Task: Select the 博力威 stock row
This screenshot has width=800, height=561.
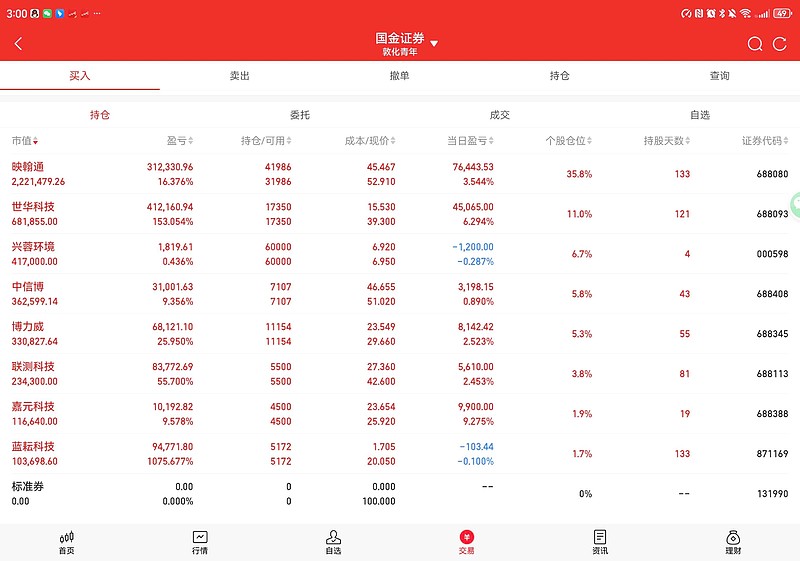Action: [x=400, y=334]
